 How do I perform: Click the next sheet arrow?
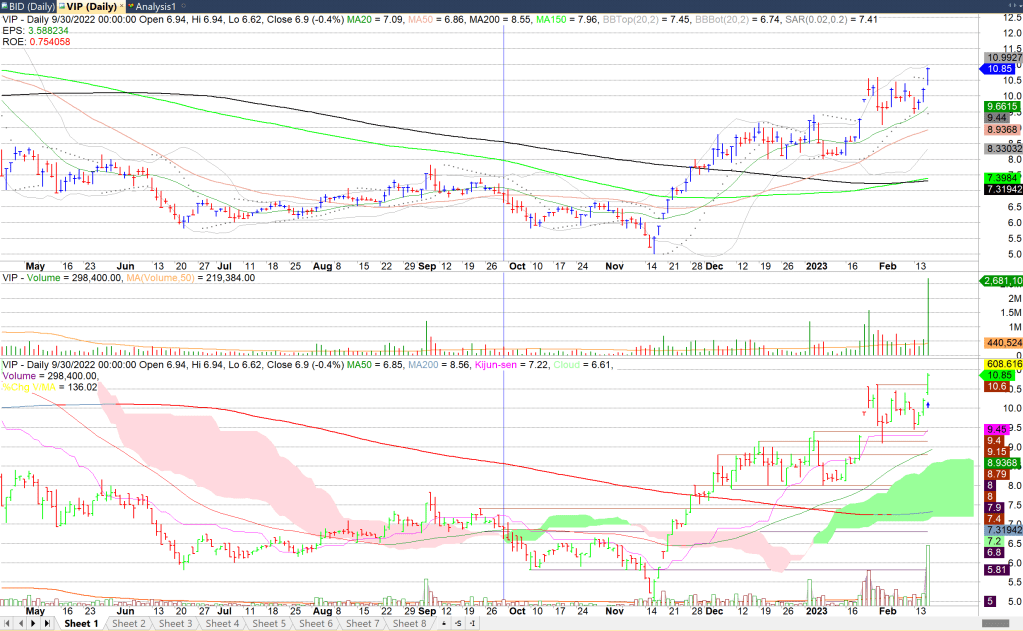click(33, 624)
